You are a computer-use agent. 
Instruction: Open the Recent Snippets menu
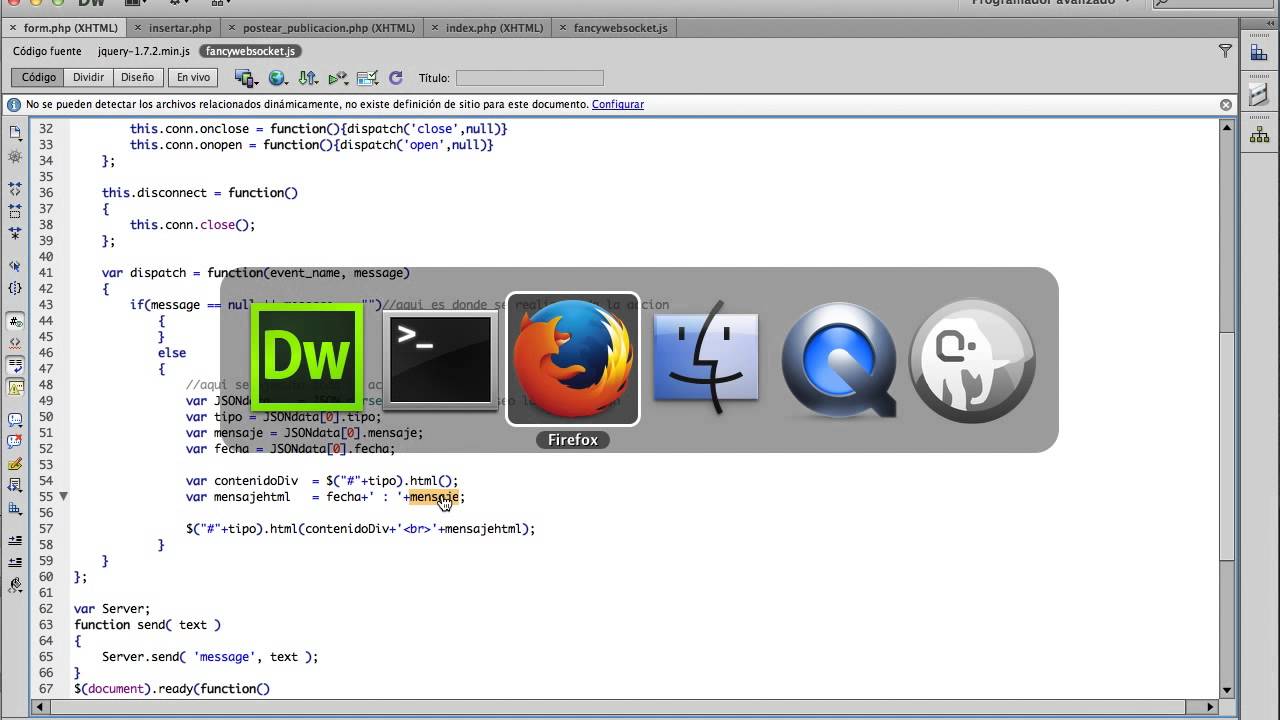[15, 486]
